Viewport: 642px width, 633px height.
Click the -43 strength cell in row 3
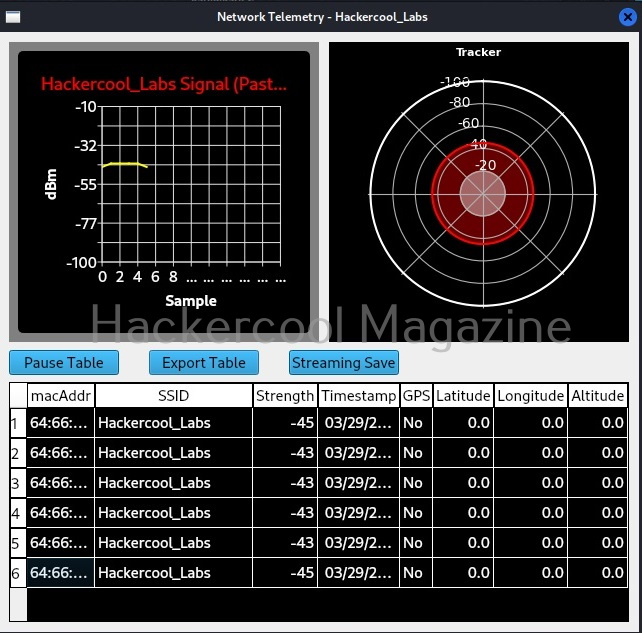[x=285, y=483]
